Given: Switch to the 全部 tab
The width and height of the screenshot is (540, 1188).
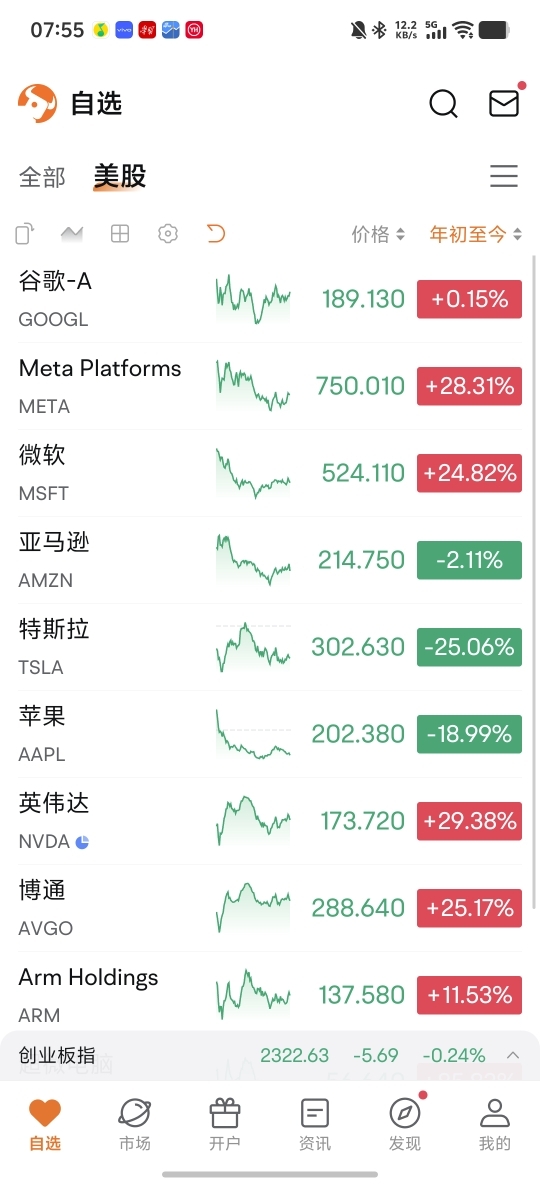Looking at the screenshot, I should [42, 177].
